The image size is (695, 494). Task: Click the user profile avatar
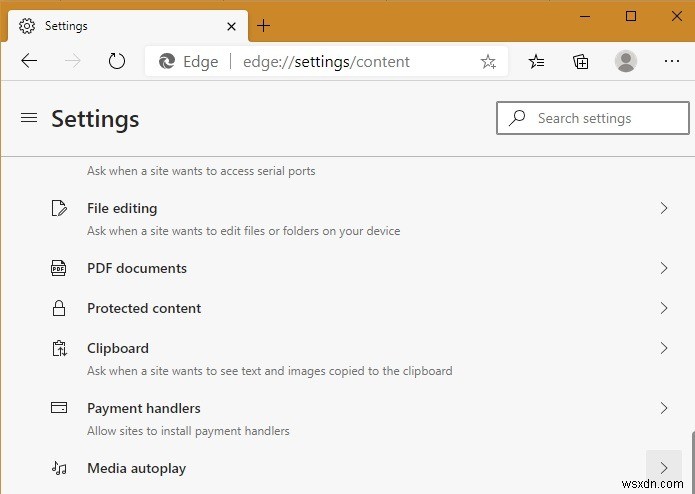click(x=626, y=61)
